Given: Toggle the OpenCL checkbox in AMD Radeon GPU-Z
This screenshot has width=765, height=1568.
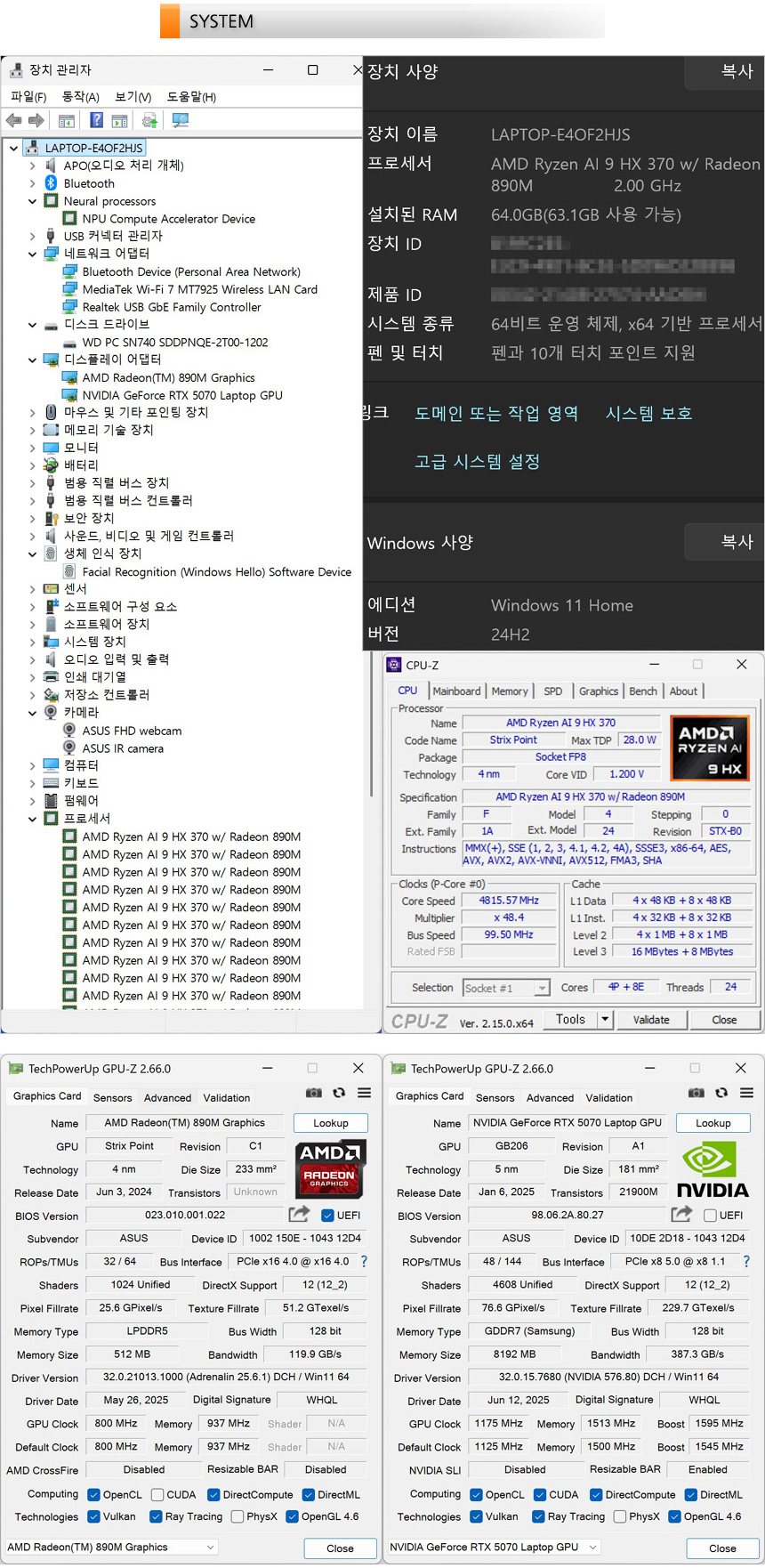Looking at the screenshot, I should click(93, 1495).
